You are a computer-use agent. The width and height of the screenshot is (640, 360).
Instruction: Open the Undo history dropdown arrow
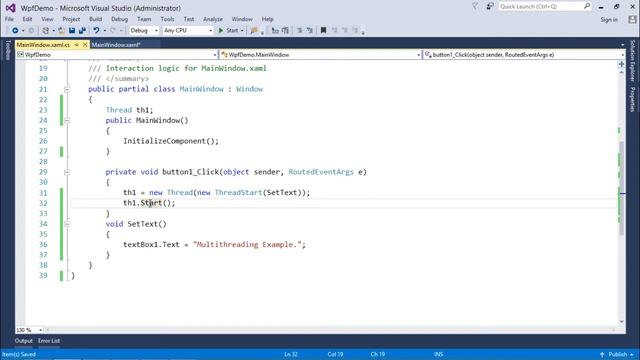(104, 31)
